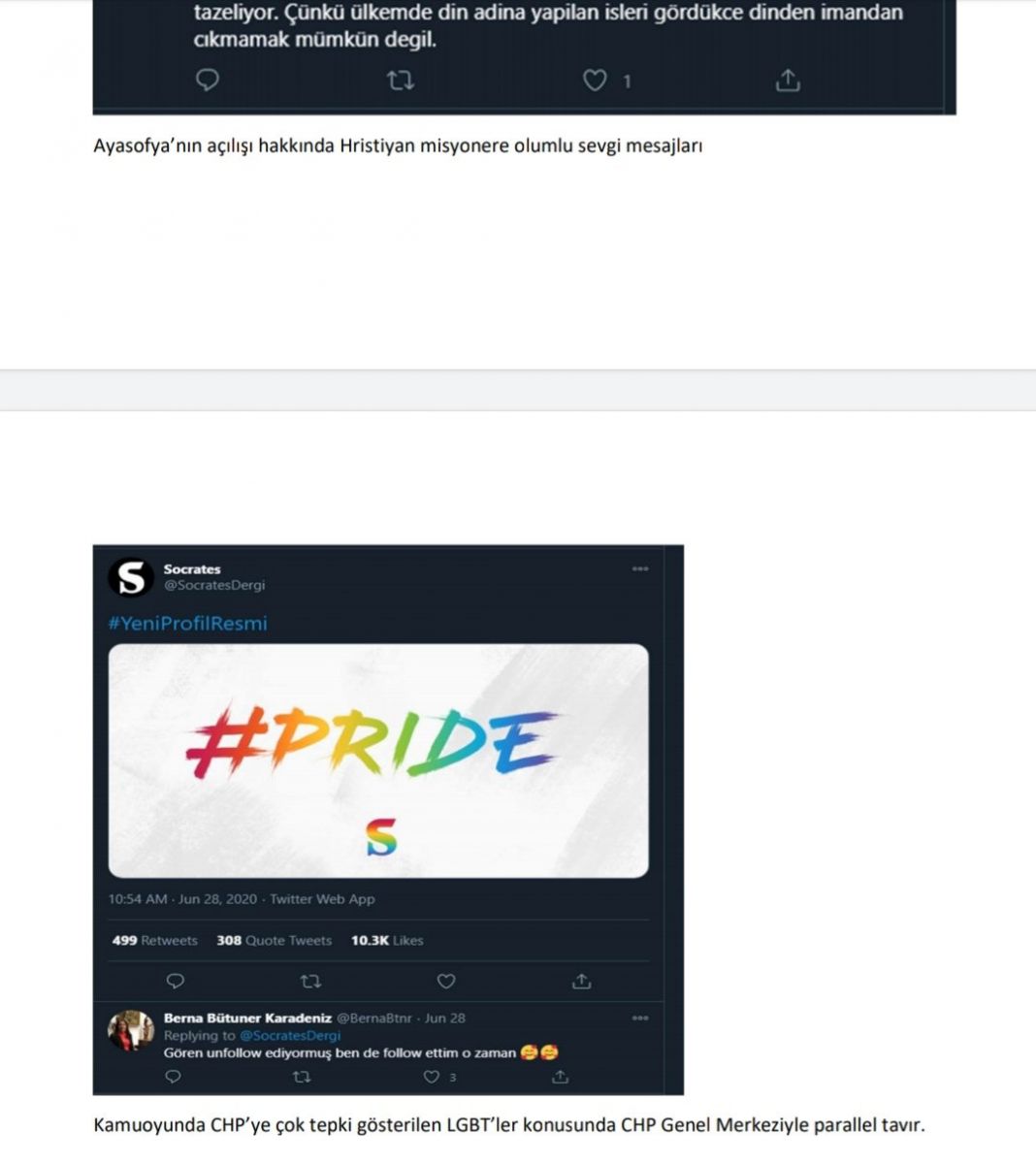Share the Socrates #PRIDE tweet
Viewport: 1036px width, 1164px height.
(581, 982)
